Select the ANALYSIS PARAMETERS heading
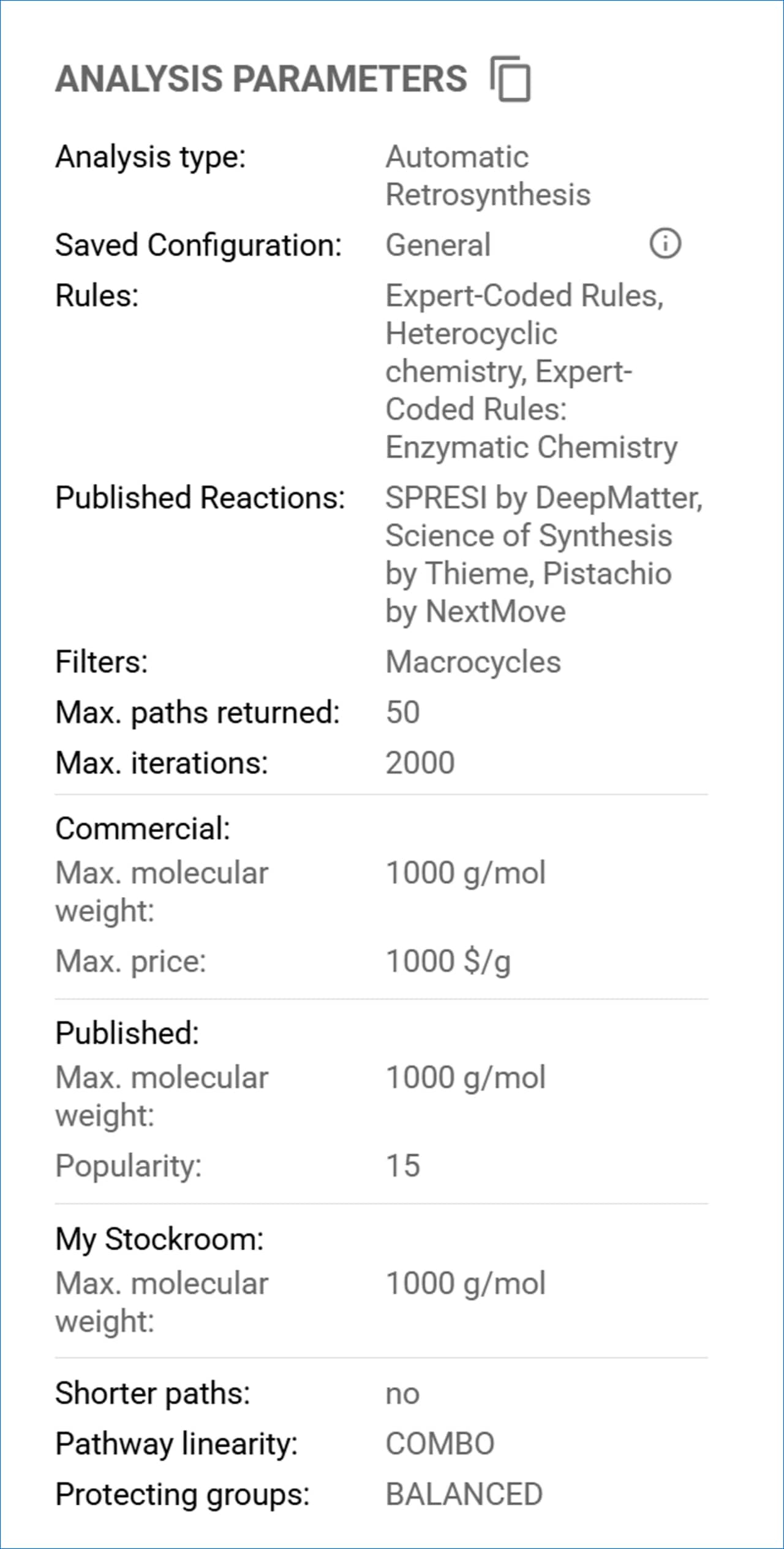This screenshot has width=784, height=1549. tap(262, 78)
